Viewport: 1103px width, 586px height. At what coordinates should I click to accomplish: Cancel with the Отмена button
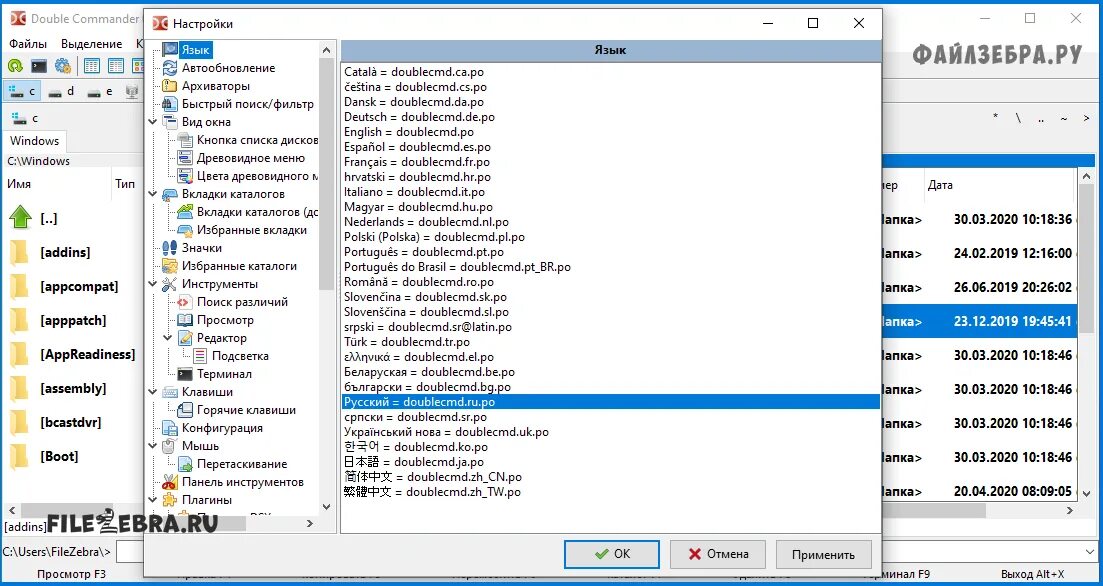[x=718, y=554]
